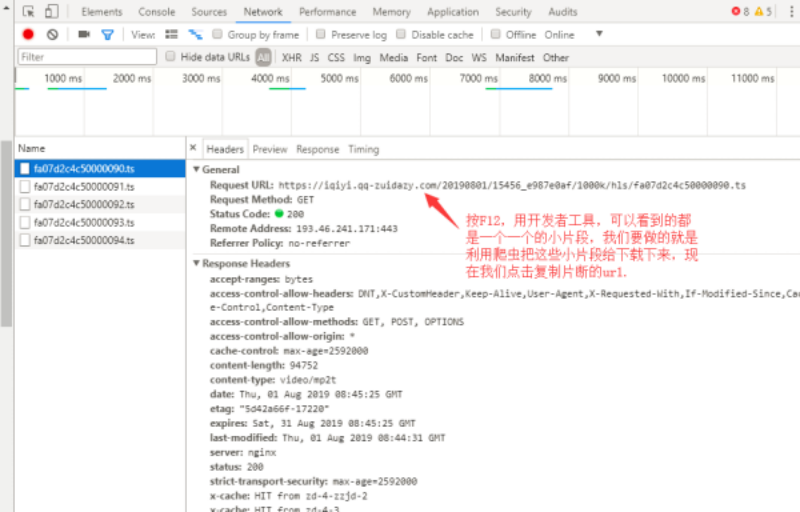Open the Preview tab of request details
Viewport: 800px width, 512px height.
pyautogui.click(x=269, y=149)
